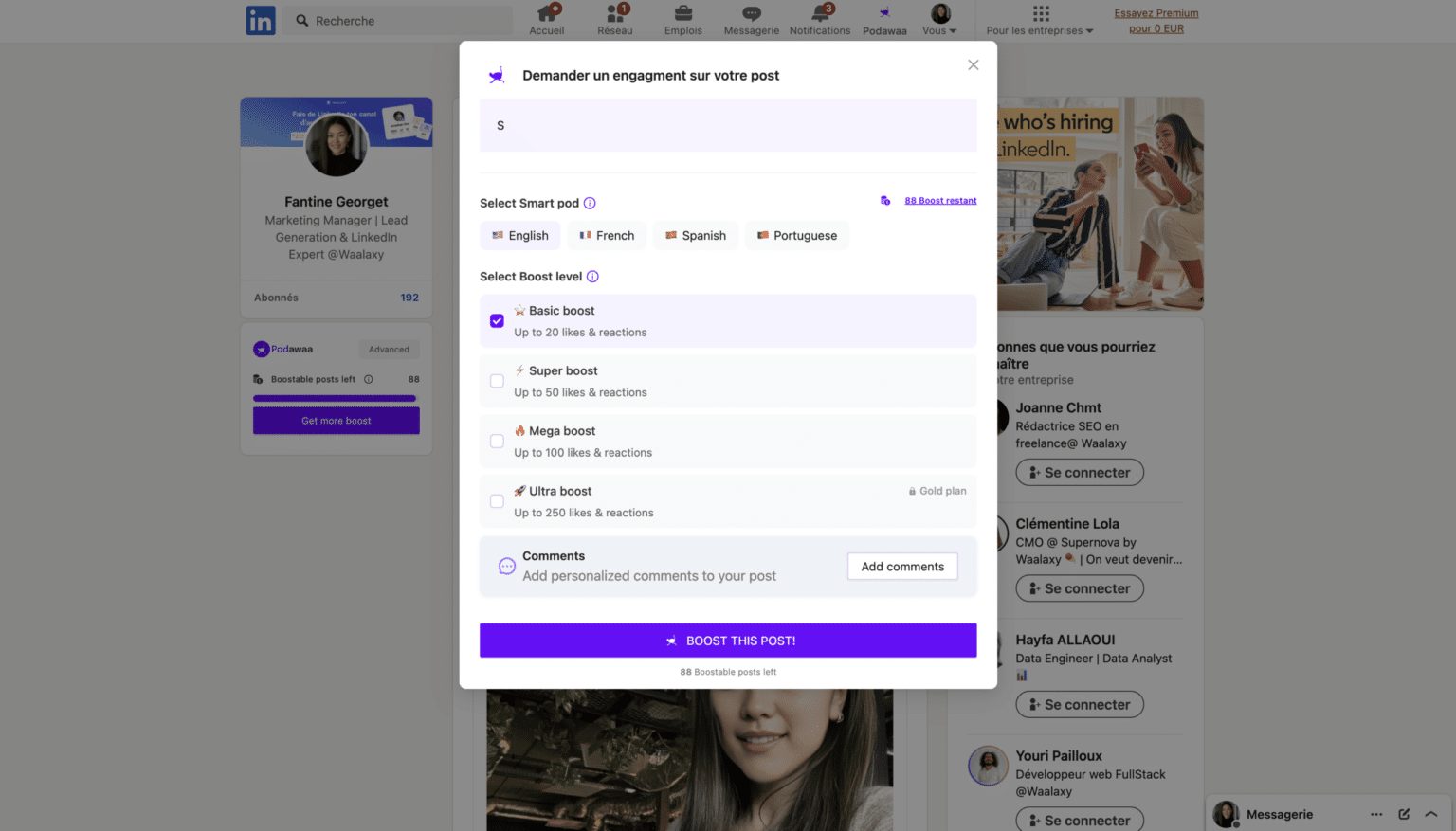Image resolution: width=1456 pixels, height=831 pixels.
Task: Open the Podawaa icon in LinkedIn navbar
Action: point(883,14)
